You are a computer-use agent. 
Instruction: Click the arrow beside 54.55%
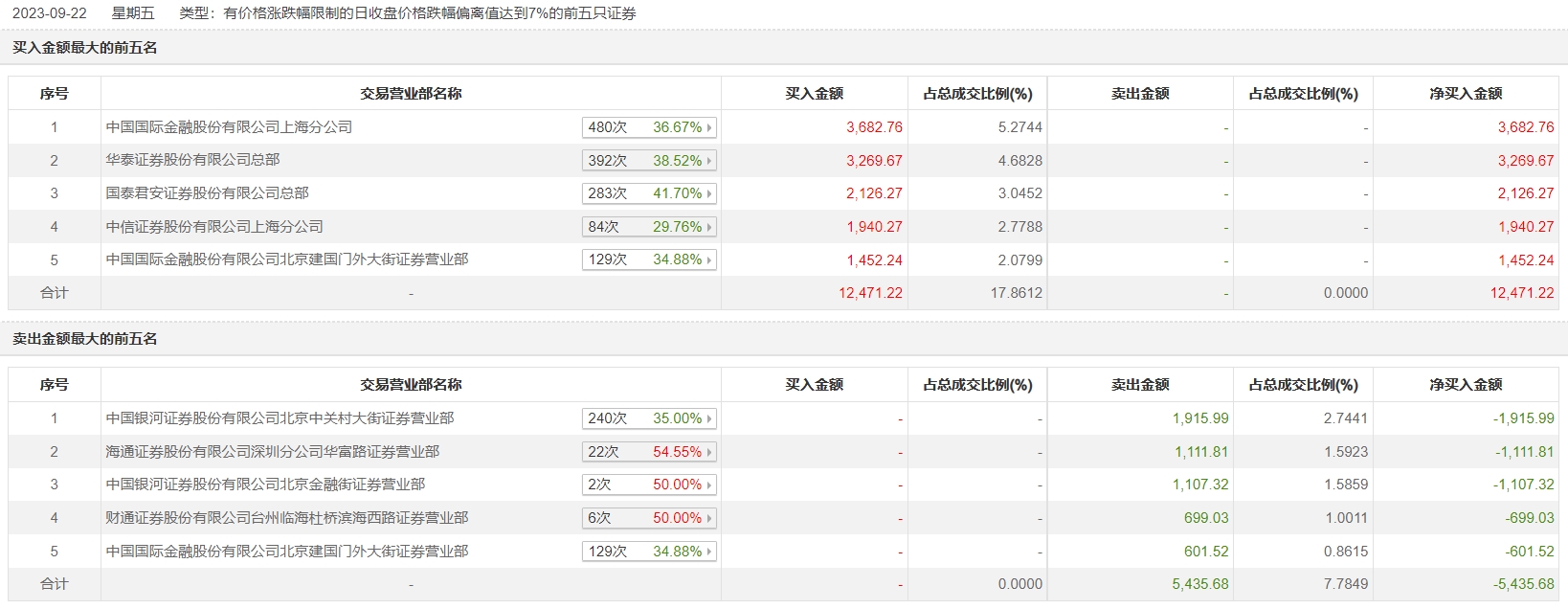tap(708, 452)
